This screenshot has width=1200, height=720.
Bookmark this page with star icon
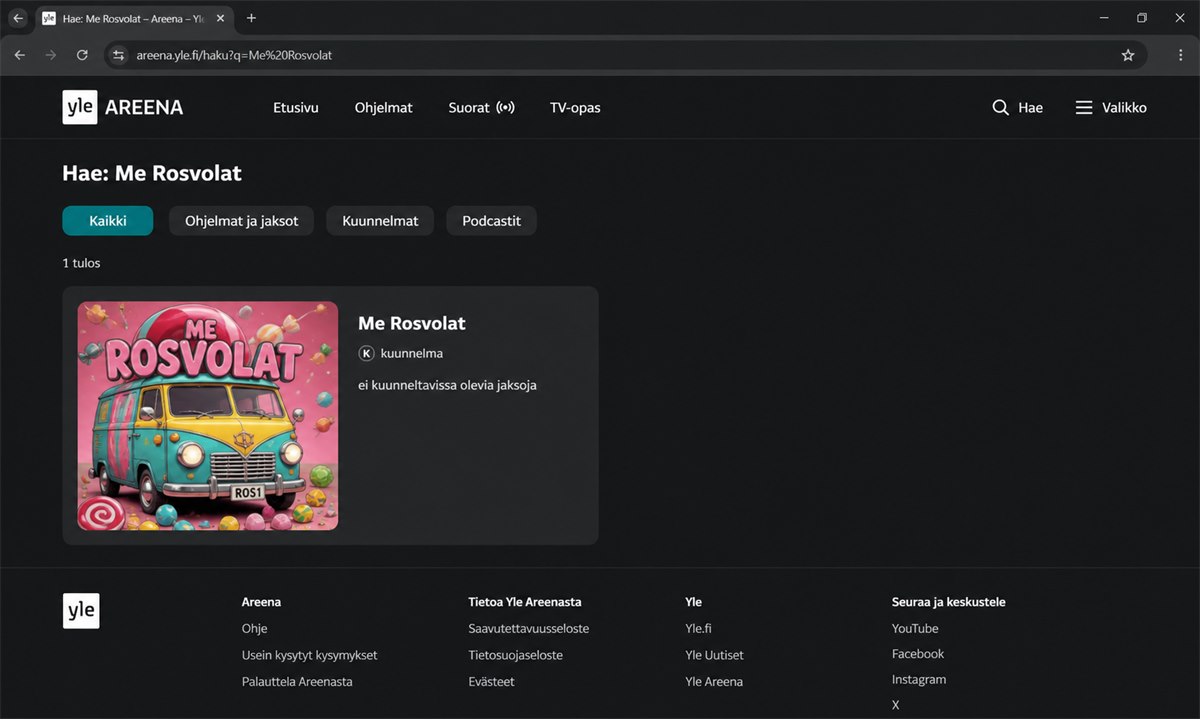click(1128, 55)
